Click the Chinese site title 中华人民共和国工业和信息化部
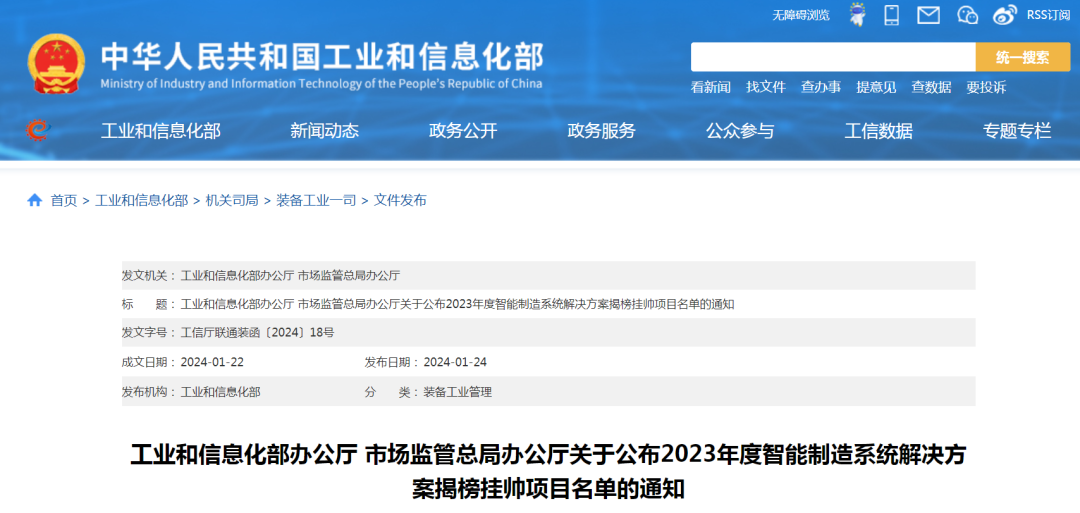 (322, 56)
